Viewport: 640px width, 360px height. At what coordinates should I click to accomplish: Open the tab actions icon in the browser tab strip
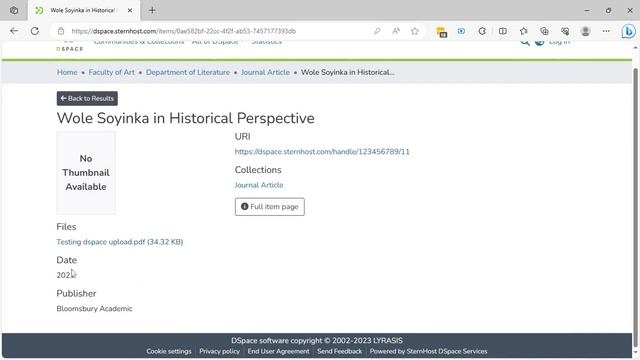coord(14,10)
